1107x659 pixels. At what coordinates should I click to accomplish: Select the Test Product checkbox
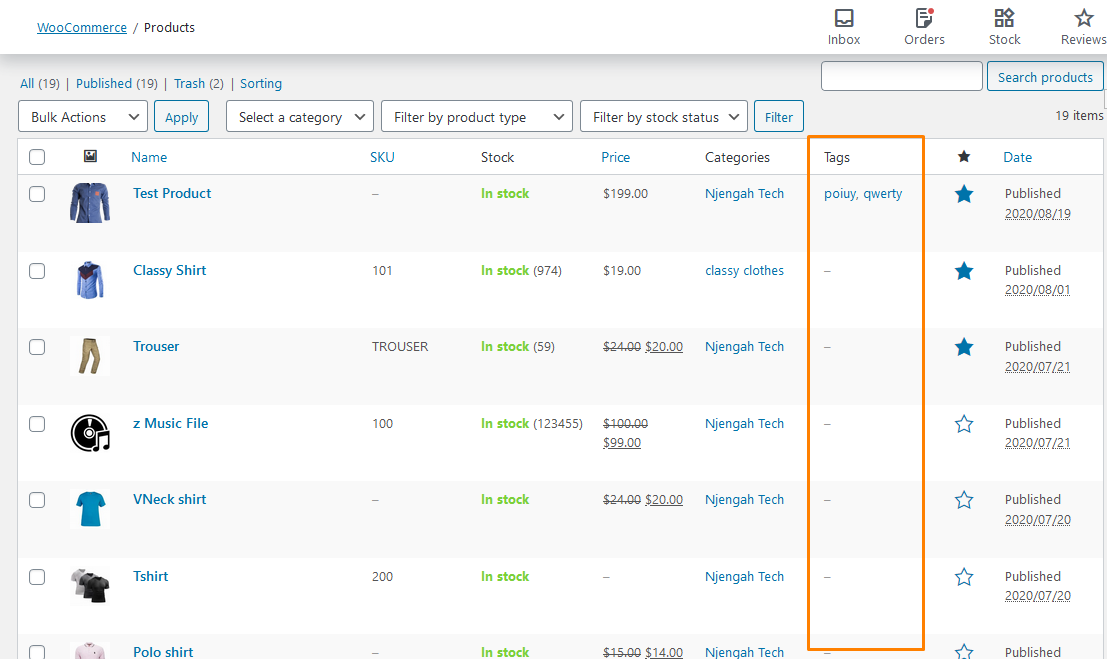tap(37, 194)
